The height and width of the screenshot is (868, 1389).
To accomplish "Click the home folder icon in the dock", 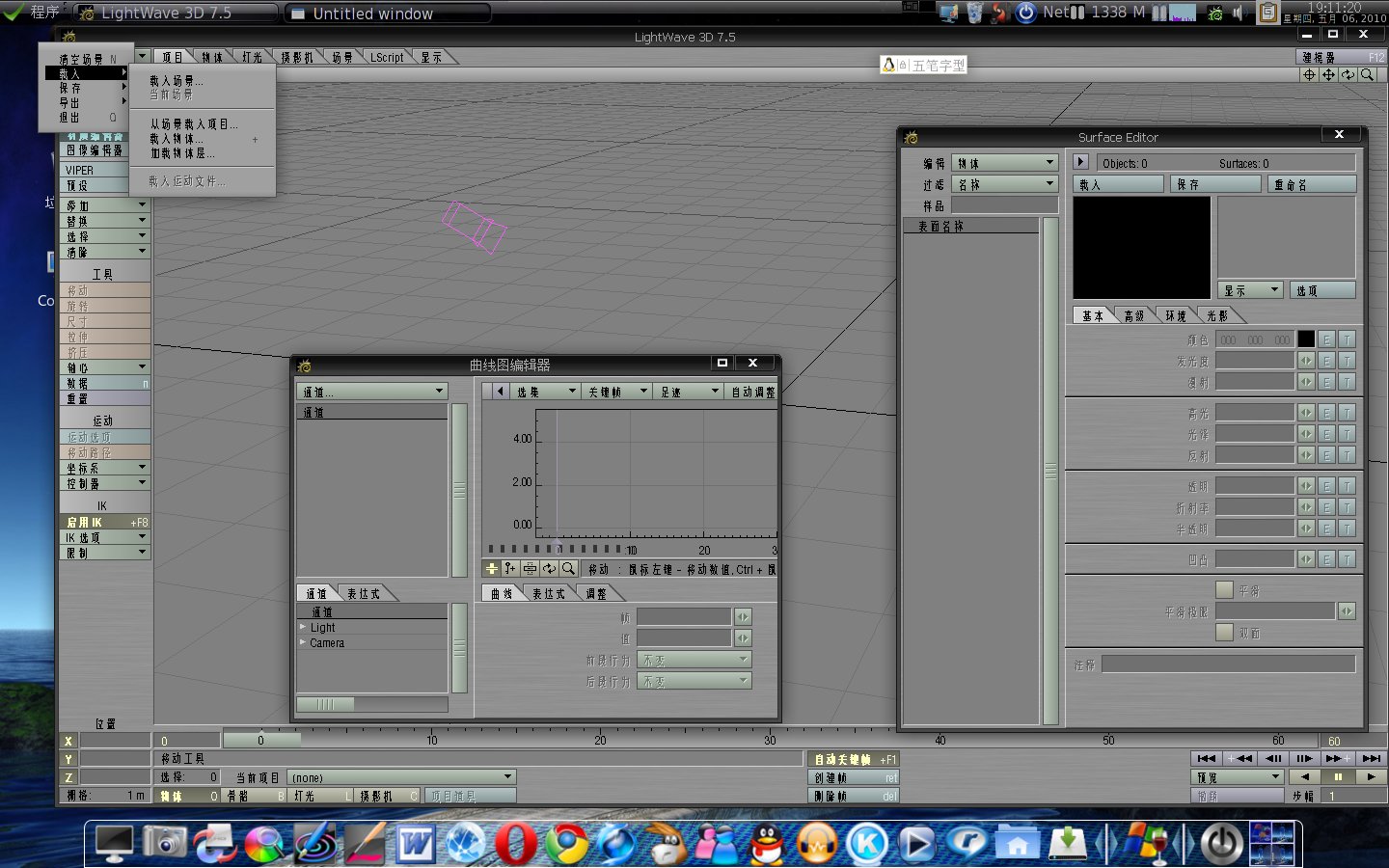I will pos(1017,844).
